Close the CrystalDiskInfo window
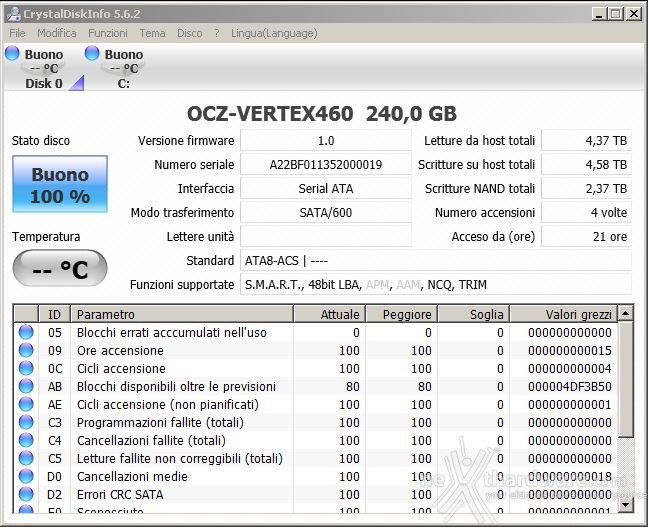Screen dimensions: 648x527 tap(633, 14)
